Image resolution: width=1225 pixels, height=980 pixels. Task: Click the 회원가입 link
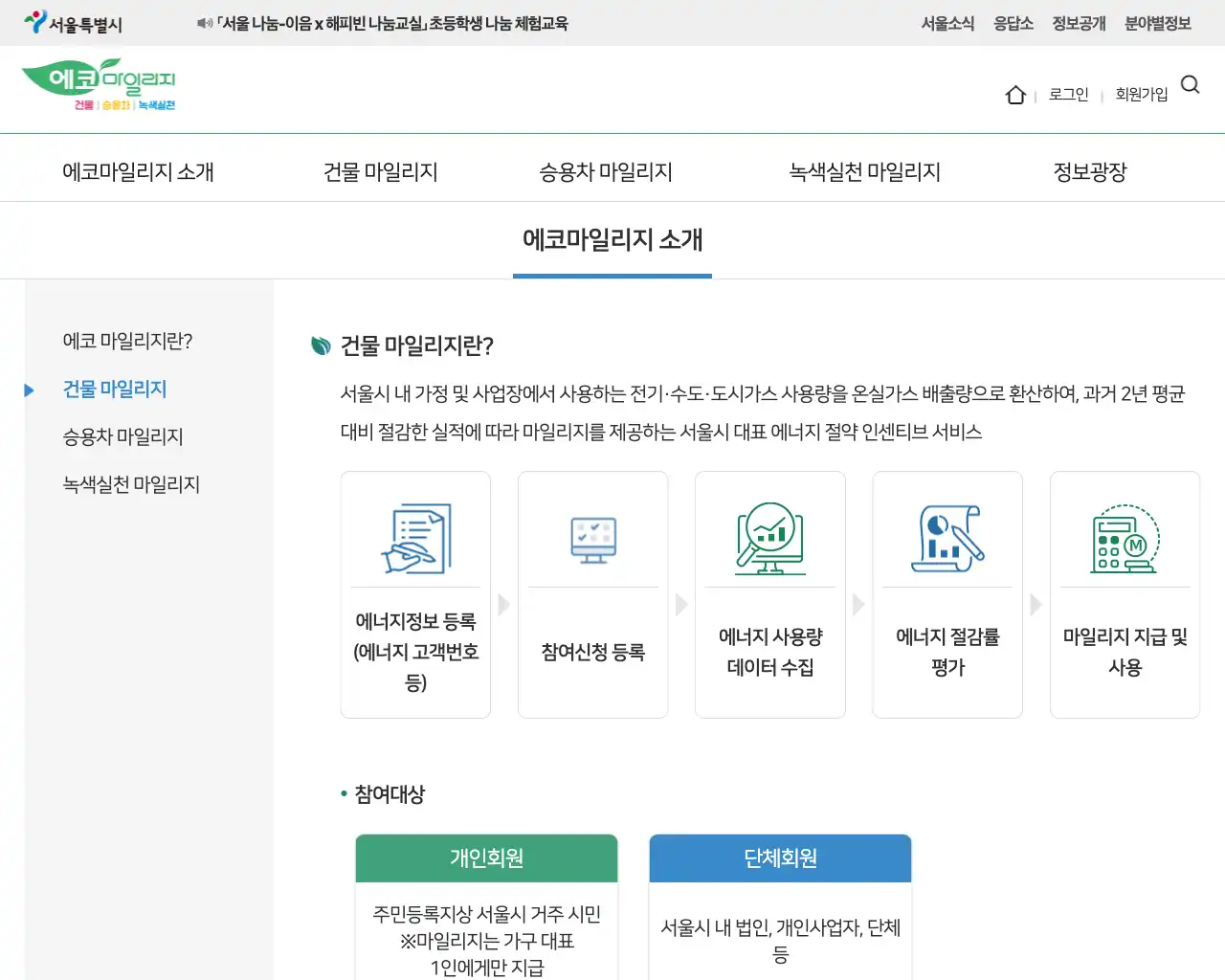1142,95
